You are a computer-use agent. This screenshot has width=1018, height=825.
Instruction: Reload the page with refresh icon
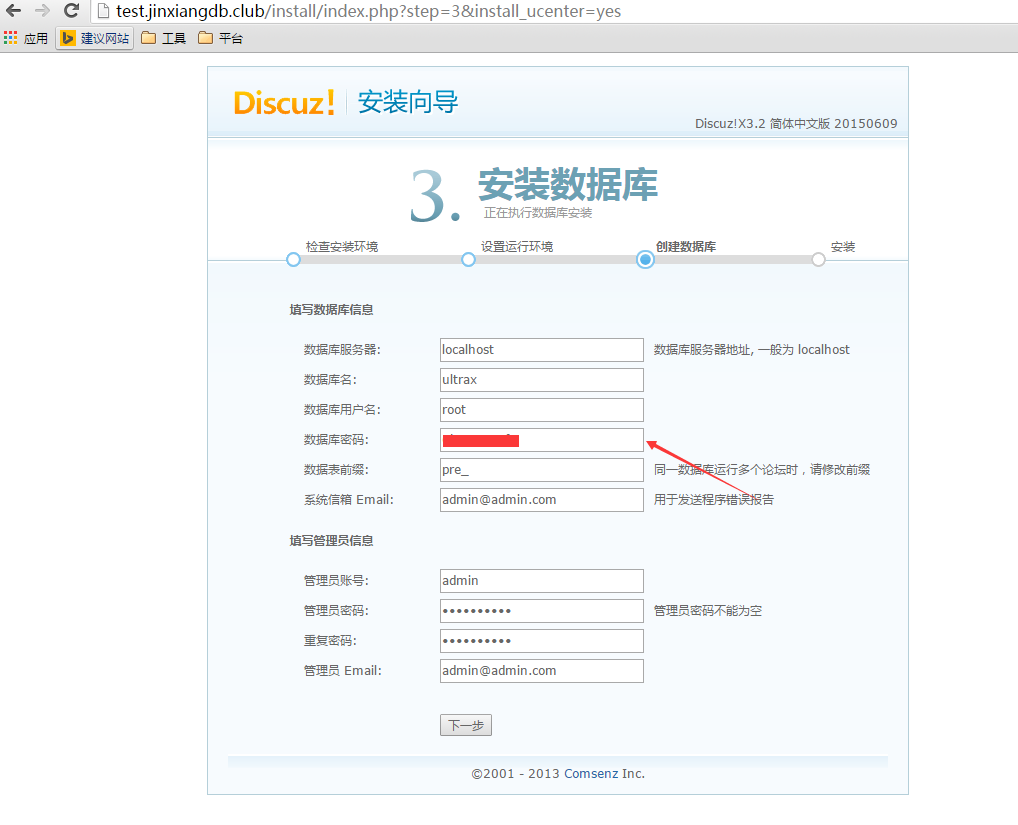click(71, 11)
